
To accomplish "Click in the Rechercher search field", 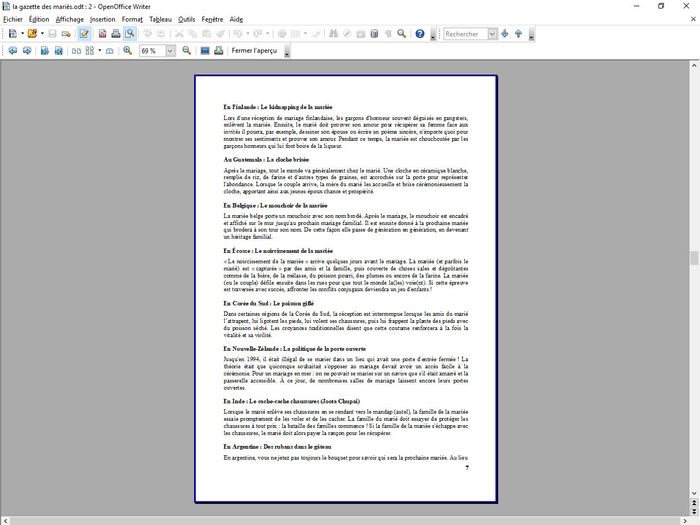I will click(465, 33).
